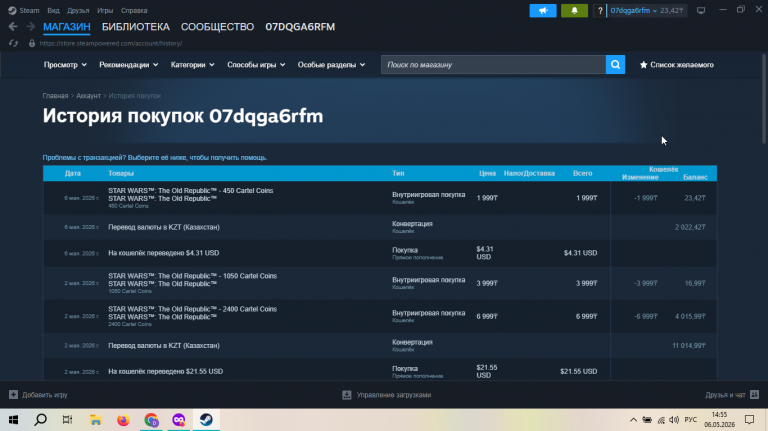Open Список желаемого wishlist link
Image resolution: width=768 pixels, height=431 pixels.
(x=682, y=65)
